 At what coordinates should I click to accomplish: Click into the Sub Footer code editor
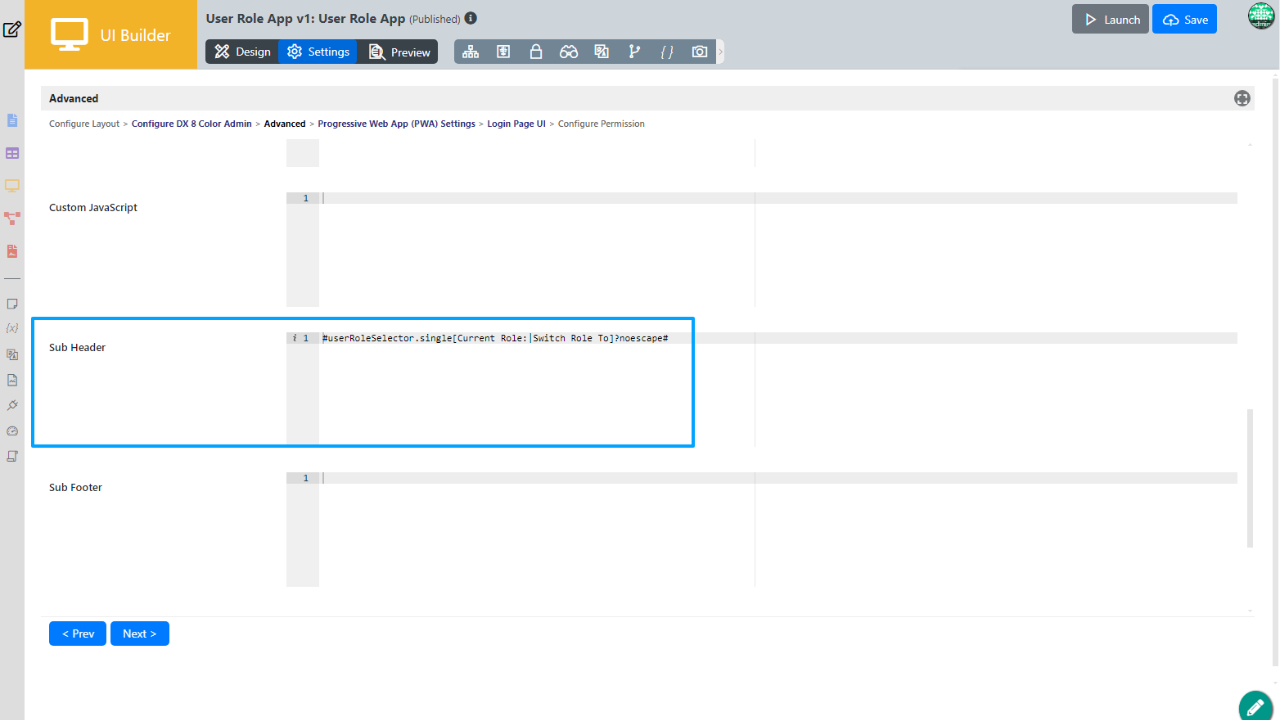(700, 530)
